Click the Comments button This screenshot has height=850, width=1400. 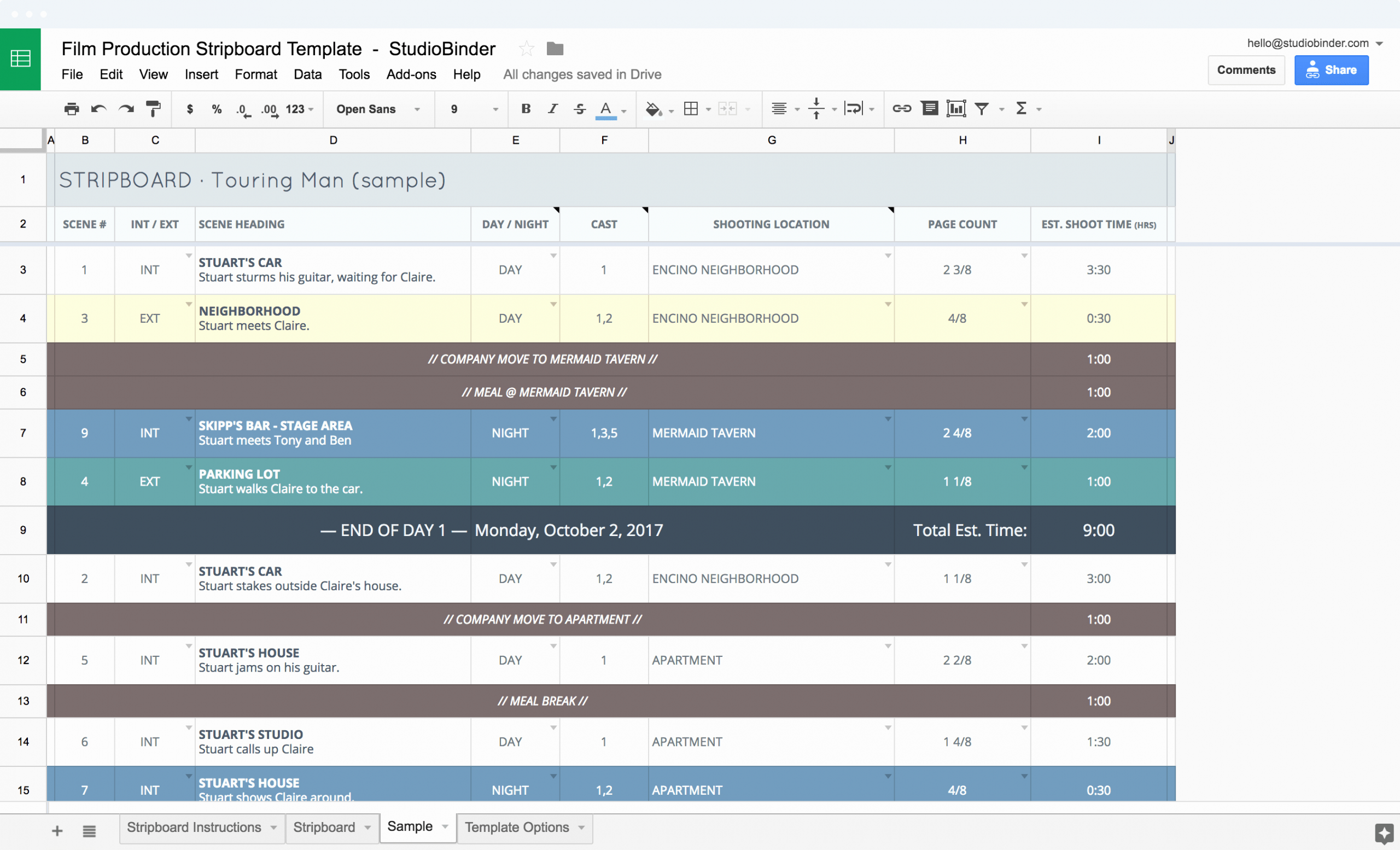pyautogui.click(x=1246, y=69)
